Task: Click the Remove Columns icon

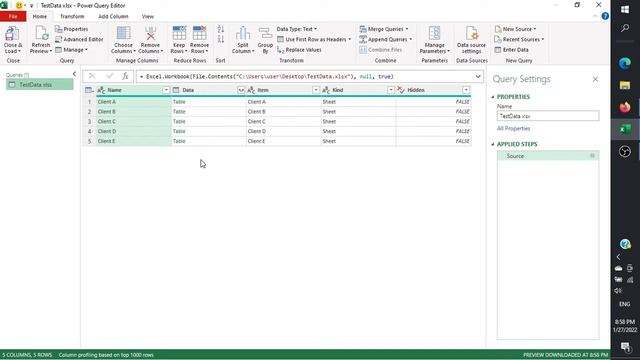Action: 151,33
